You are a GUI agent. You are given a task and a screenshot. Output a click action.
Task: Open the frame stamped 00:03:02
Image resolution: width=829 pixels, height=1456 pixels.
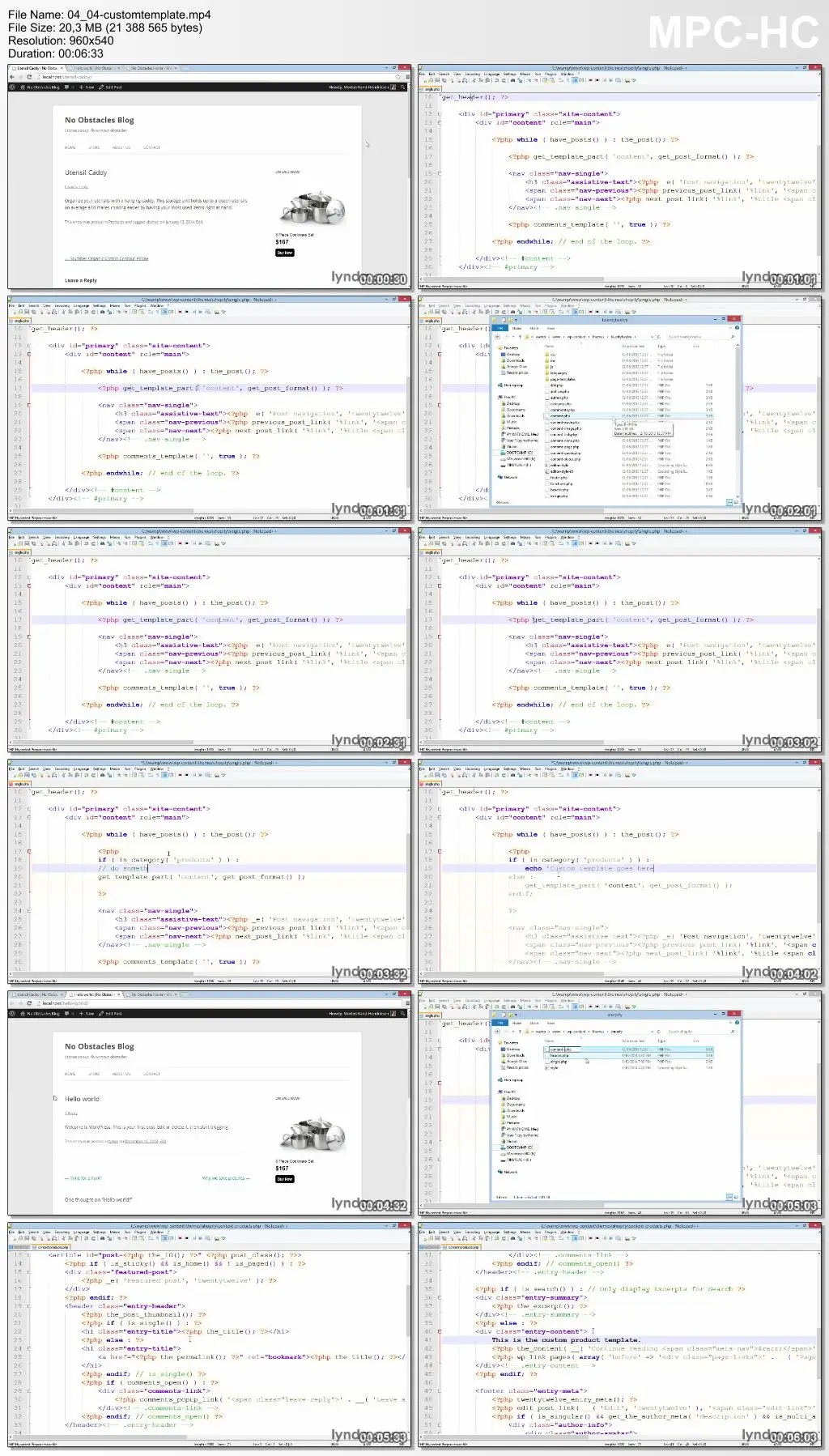tap(619, 640)
